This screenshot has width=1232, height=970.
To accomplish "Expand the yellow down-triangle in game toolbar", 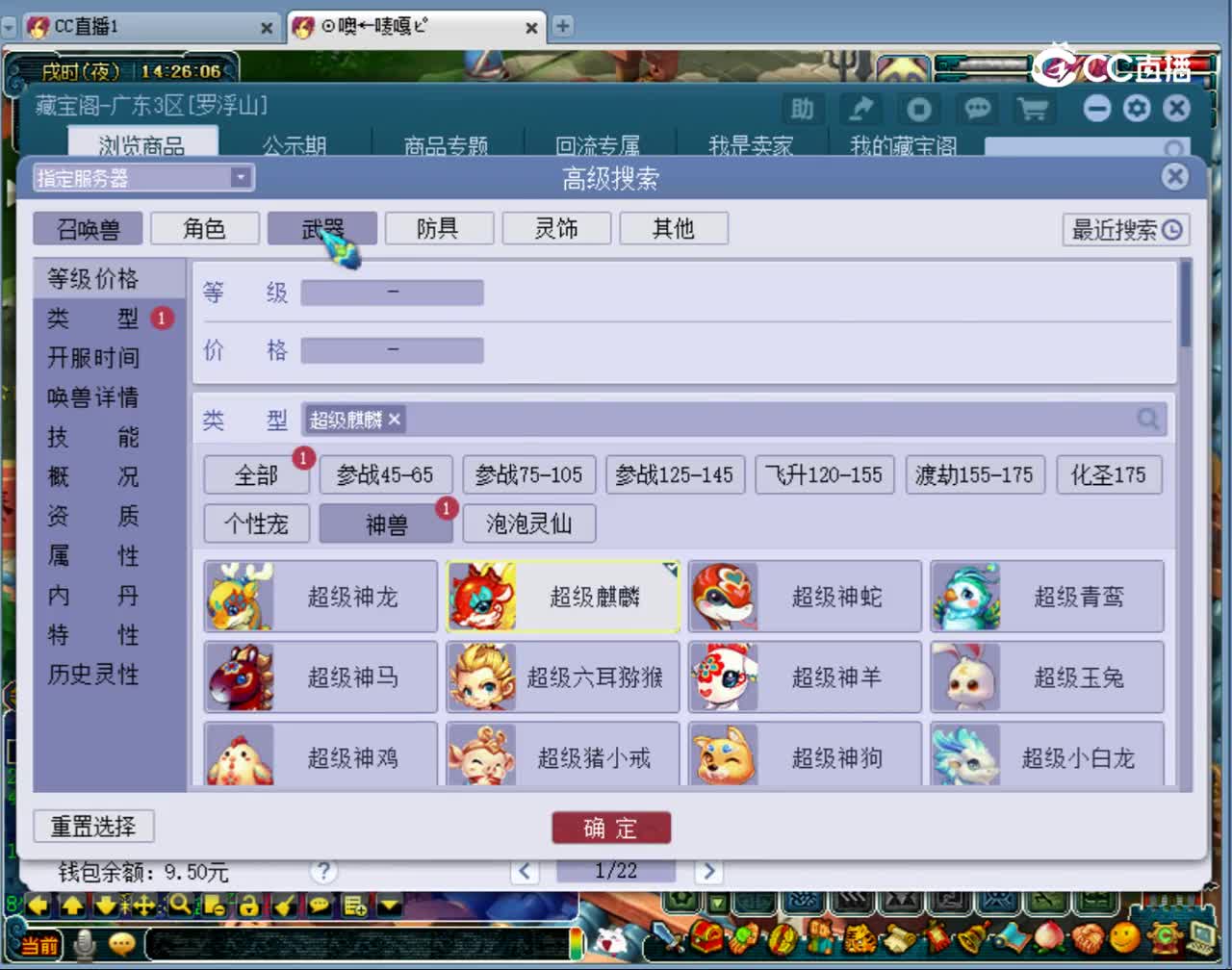I will (x=389, y=906).
